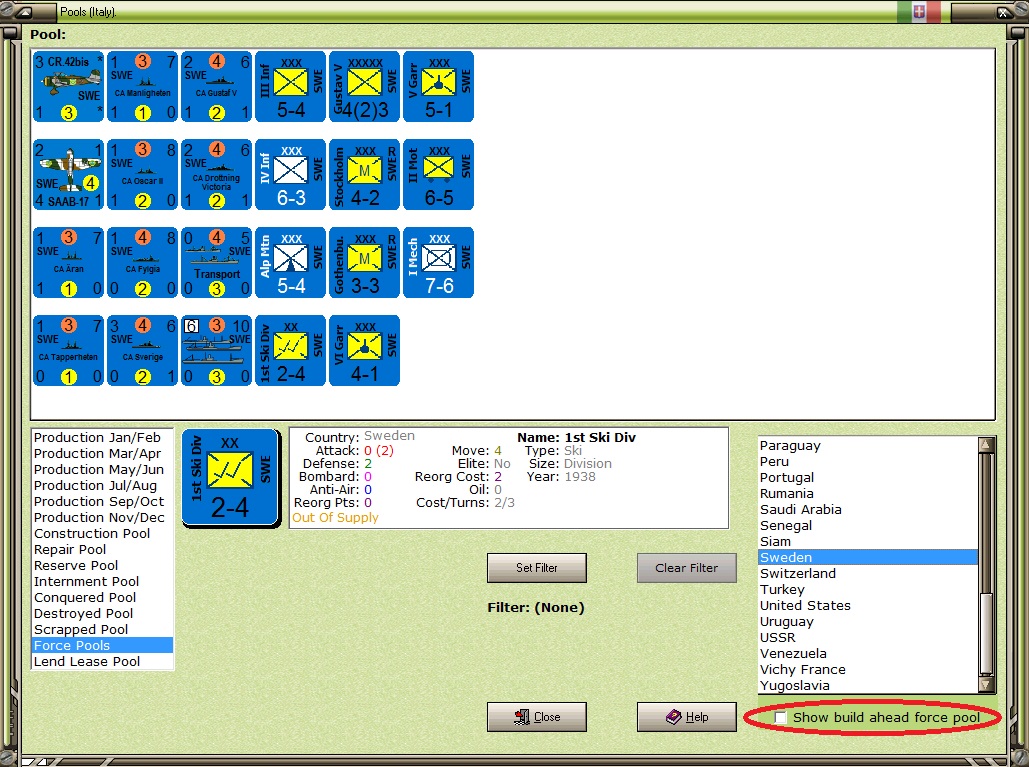The width and height of the screenshot is (1029, 767).
Task: Select Senegal in country list
Action: (x=868, y=526)
